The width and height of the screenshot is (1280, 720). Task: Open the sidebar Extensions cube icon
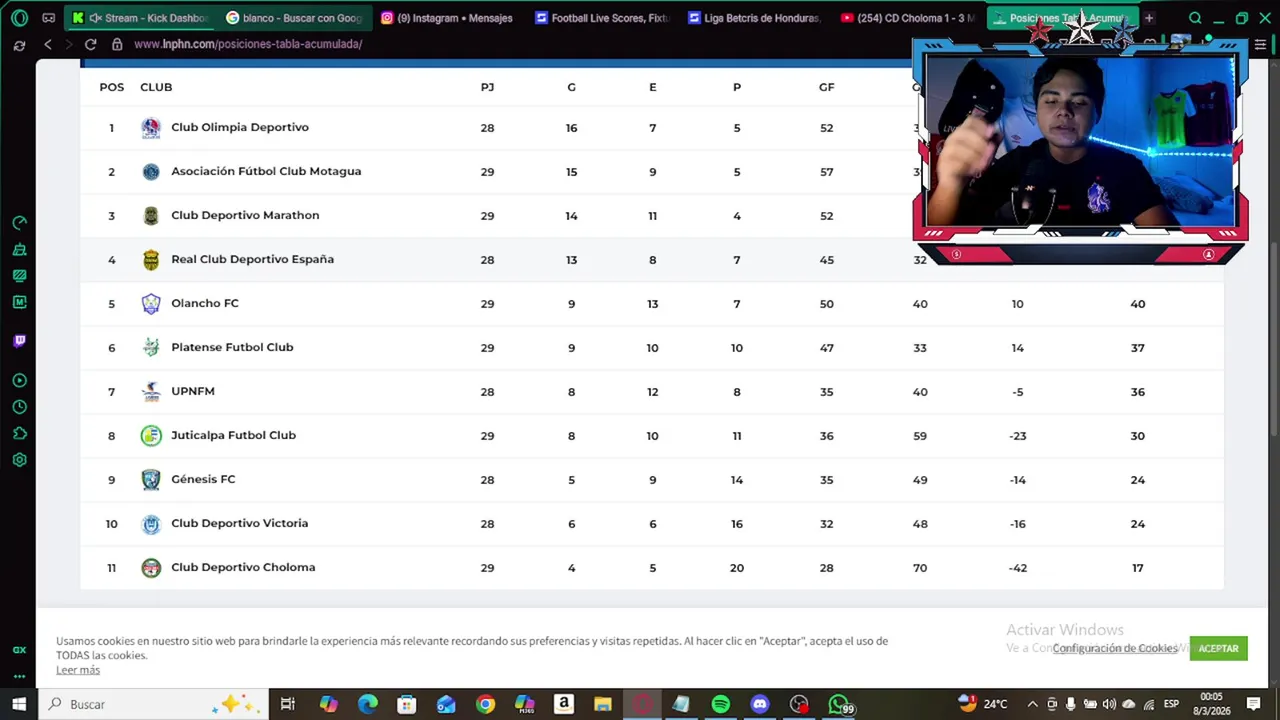pyautogui.click(x=19, y=433)
